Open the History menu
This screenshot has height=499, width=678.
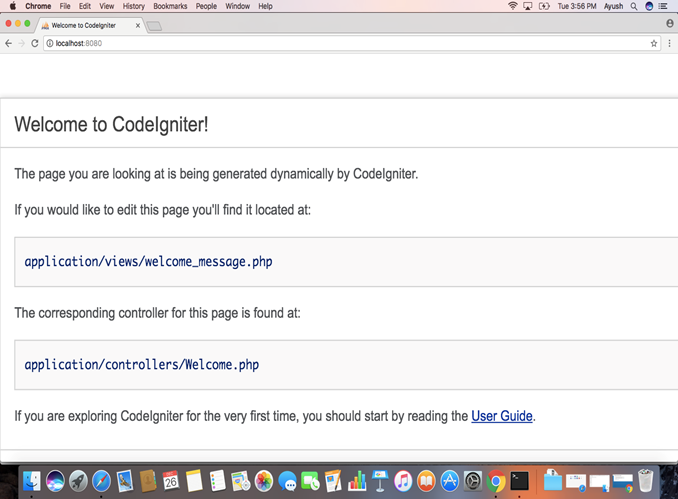[x=134, y=6]
